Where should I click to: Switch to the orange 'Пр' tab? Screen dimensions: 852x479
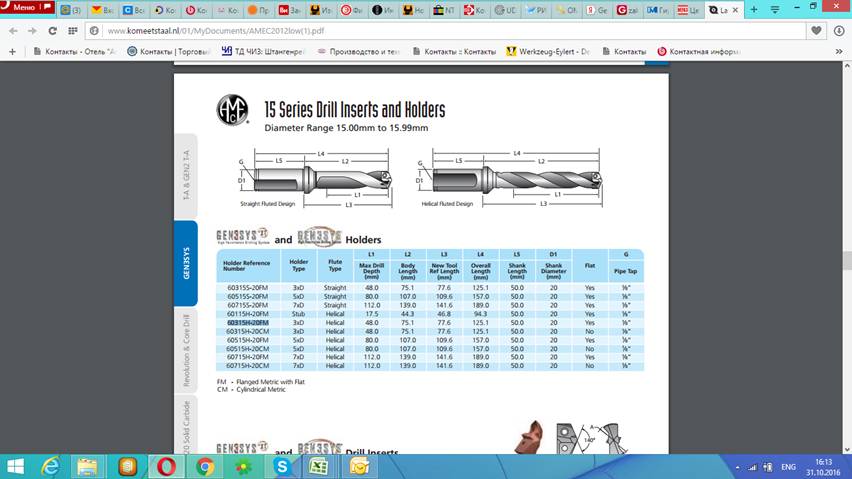[258, 10]
